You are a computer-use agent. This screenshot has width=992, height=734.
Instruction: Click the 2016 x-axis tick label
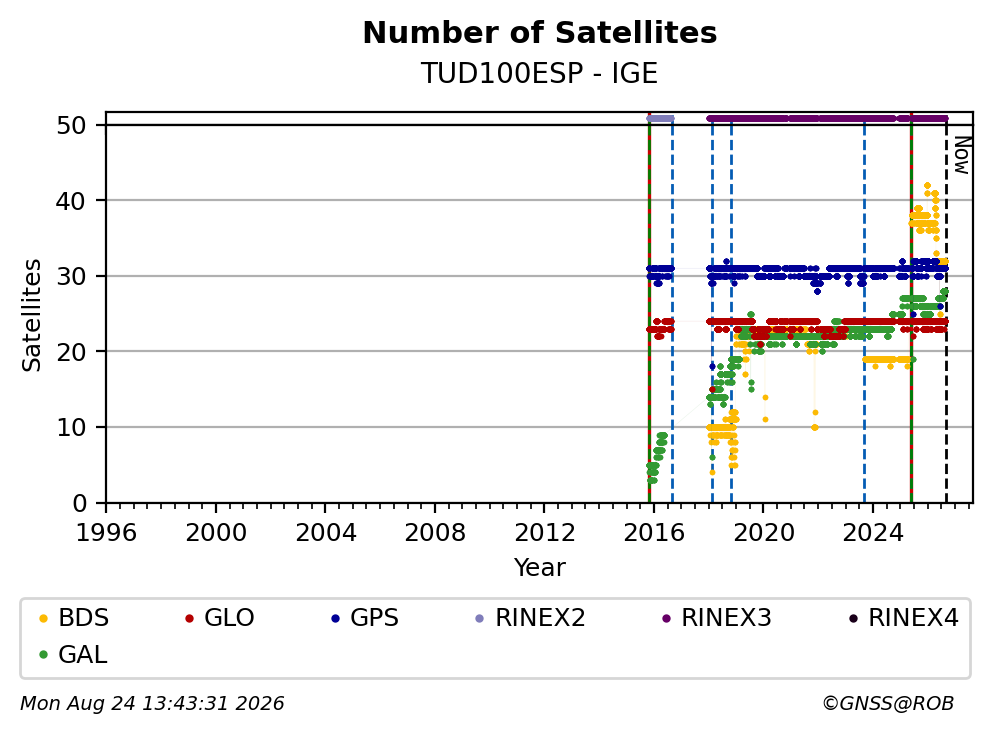[x=654, y=533]
